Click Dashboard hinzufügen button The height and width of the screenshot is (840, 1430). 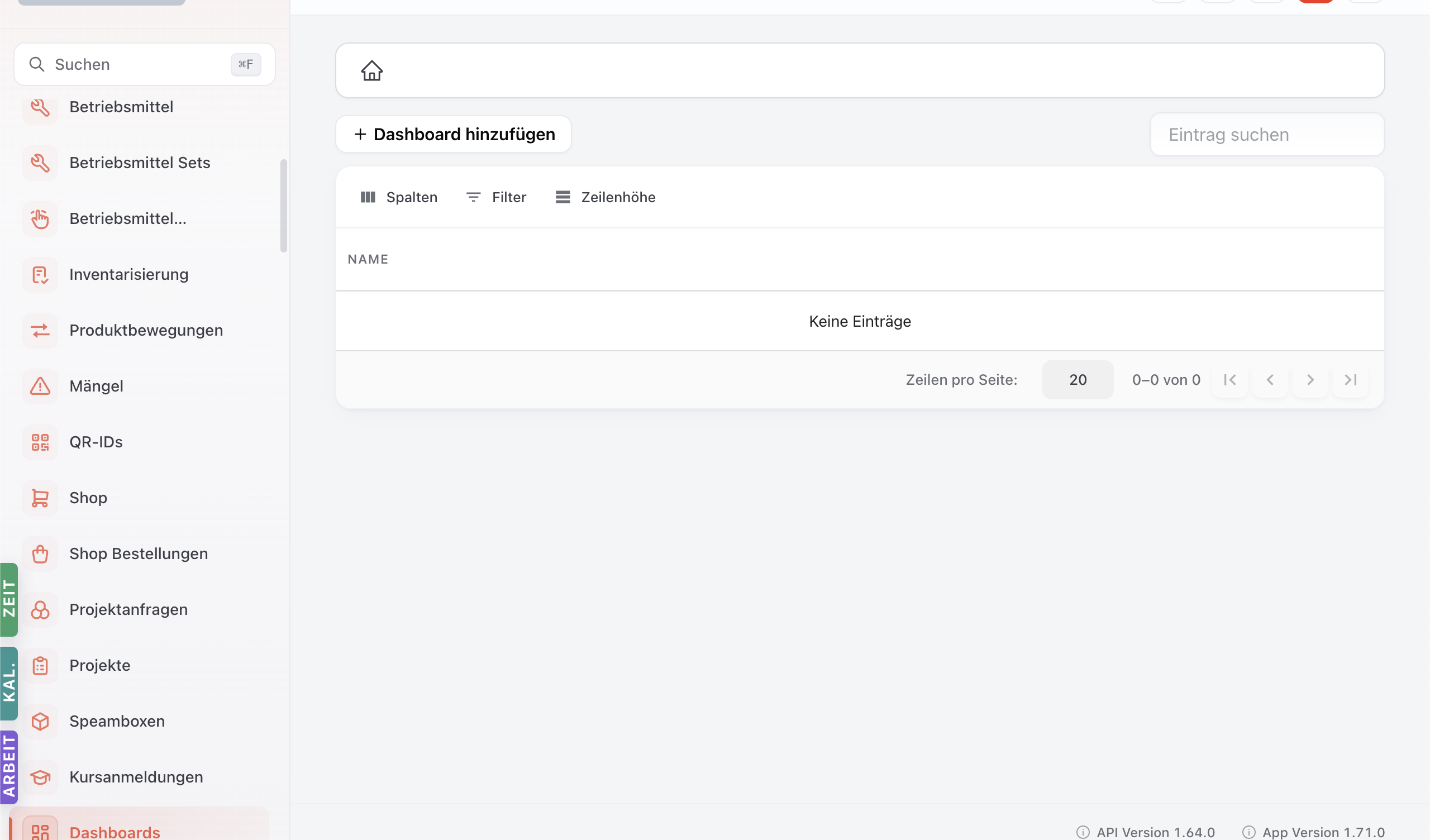pos(454,135)
